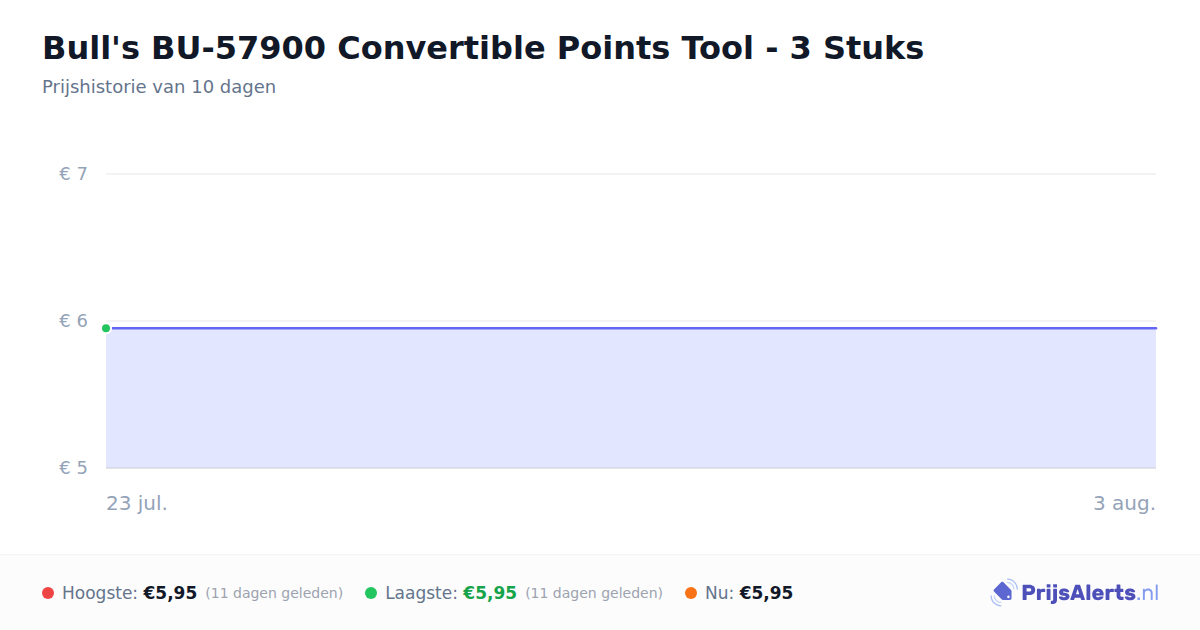Select the green data point on chart start
1200x630 pixels.
106,328
